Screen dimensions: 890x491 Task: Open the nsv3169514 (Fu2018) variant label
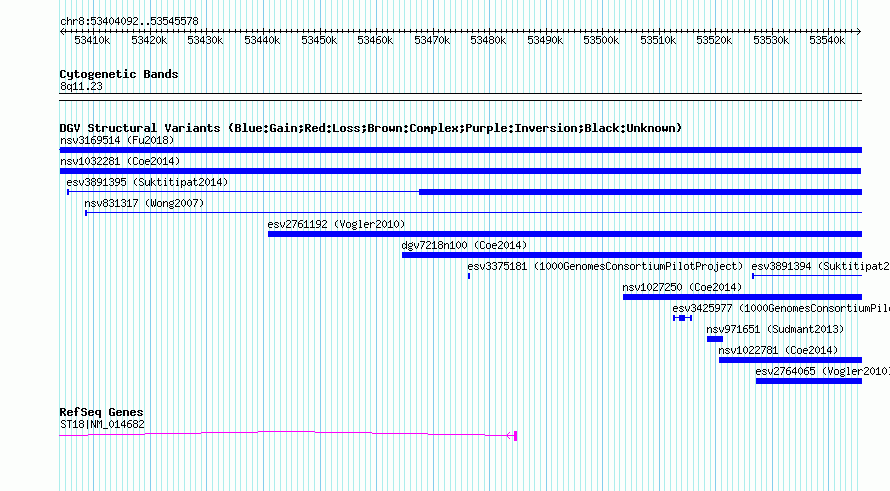117,140
